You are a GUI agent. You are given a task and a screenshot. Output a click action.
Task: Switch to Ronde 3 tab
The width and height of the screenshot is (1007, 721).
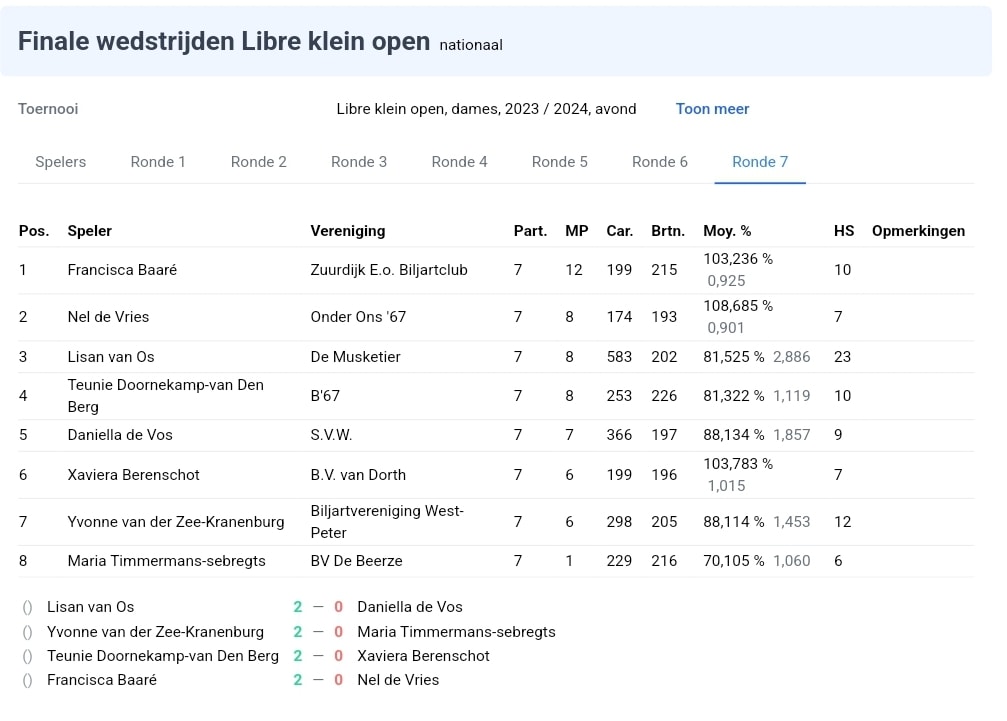359,162
